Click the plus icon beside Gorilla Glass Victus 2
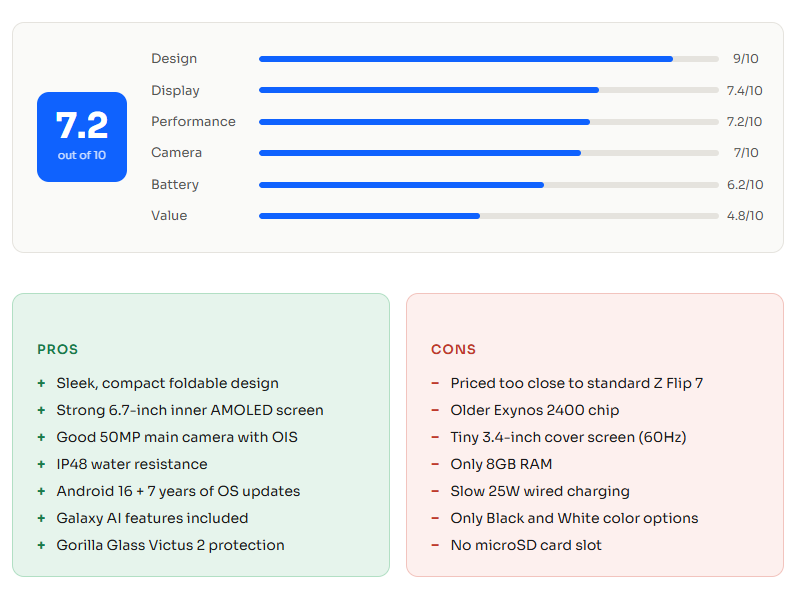The width and height of the screenshot is (796, 598). coord(41,545)
